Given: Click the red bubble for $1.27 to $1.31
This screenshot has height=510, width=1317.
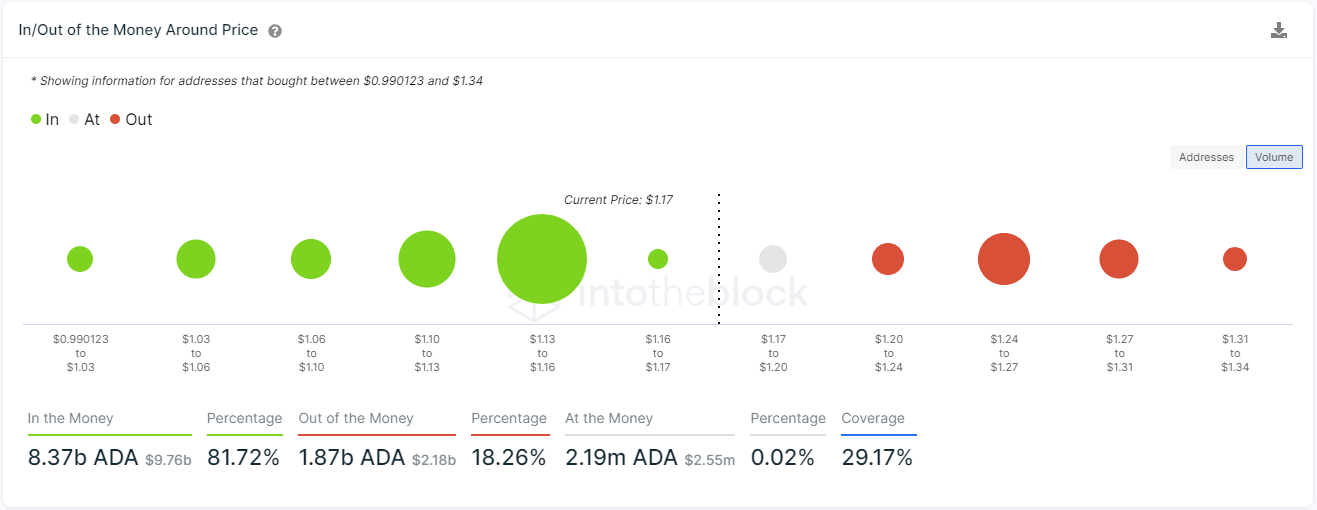Looking at the screenshot, I should click(x=1119, y=259).
